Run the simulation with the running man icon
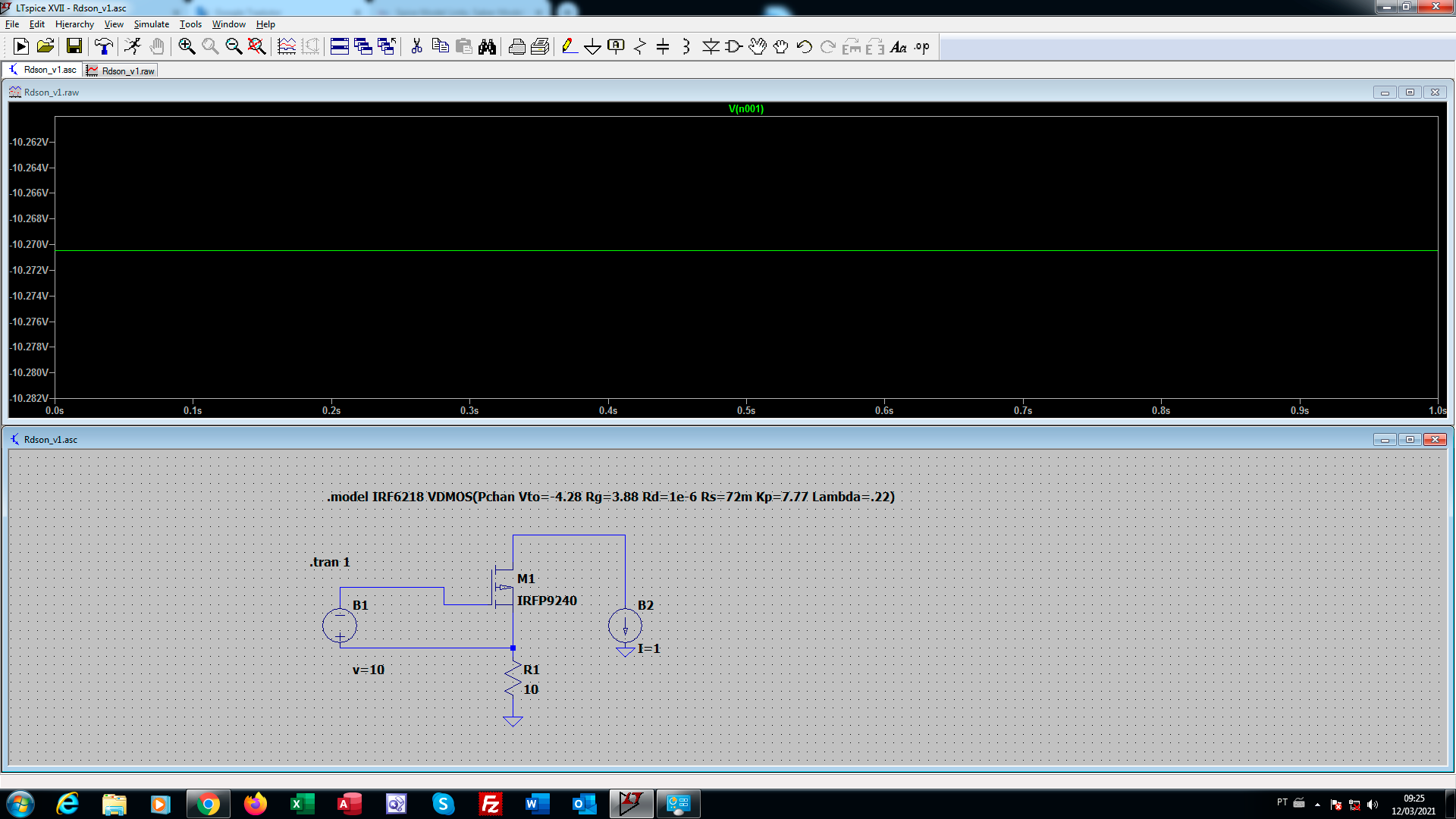This screenshot has height=819, width=1456. pyautogui.click(x=133, y=47)
